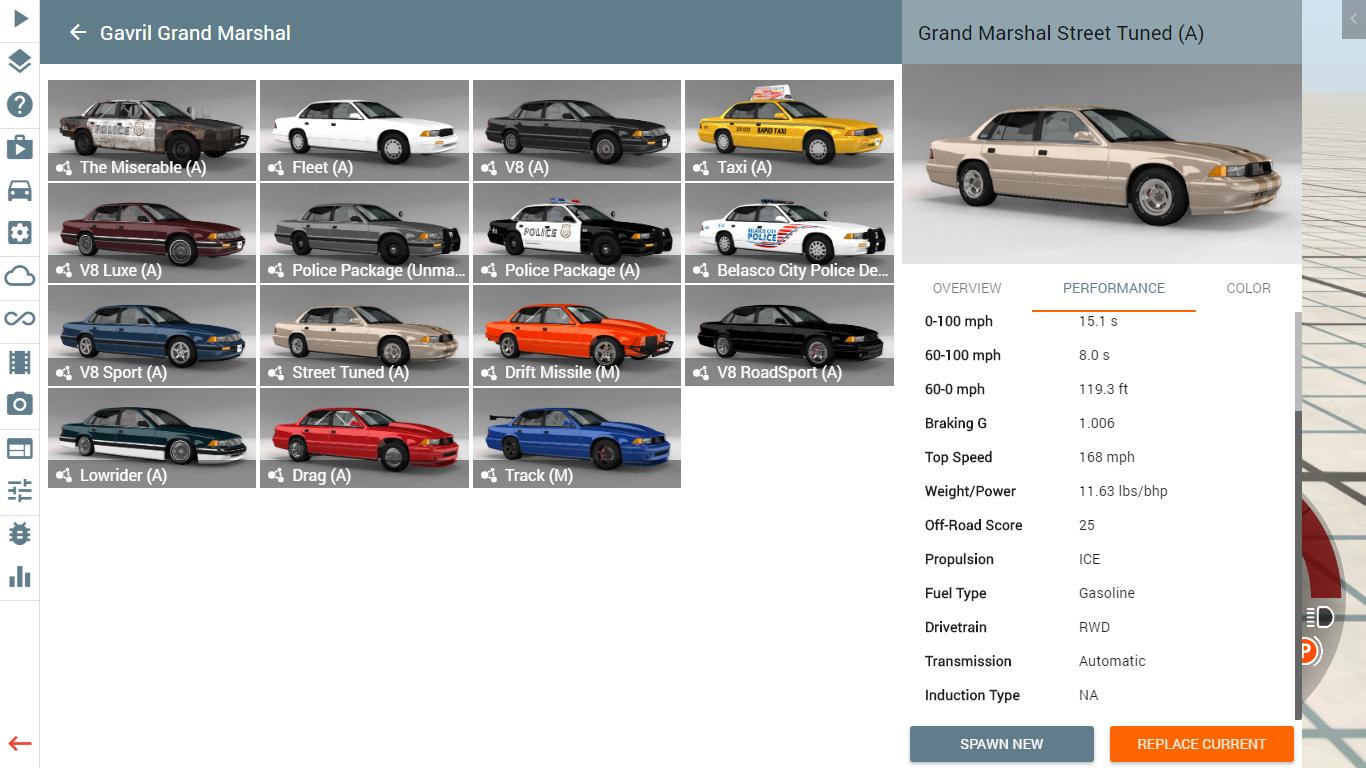1366x768 pixels.
Task: Switch to the Performance tab
Action: tap(1114, 288)
